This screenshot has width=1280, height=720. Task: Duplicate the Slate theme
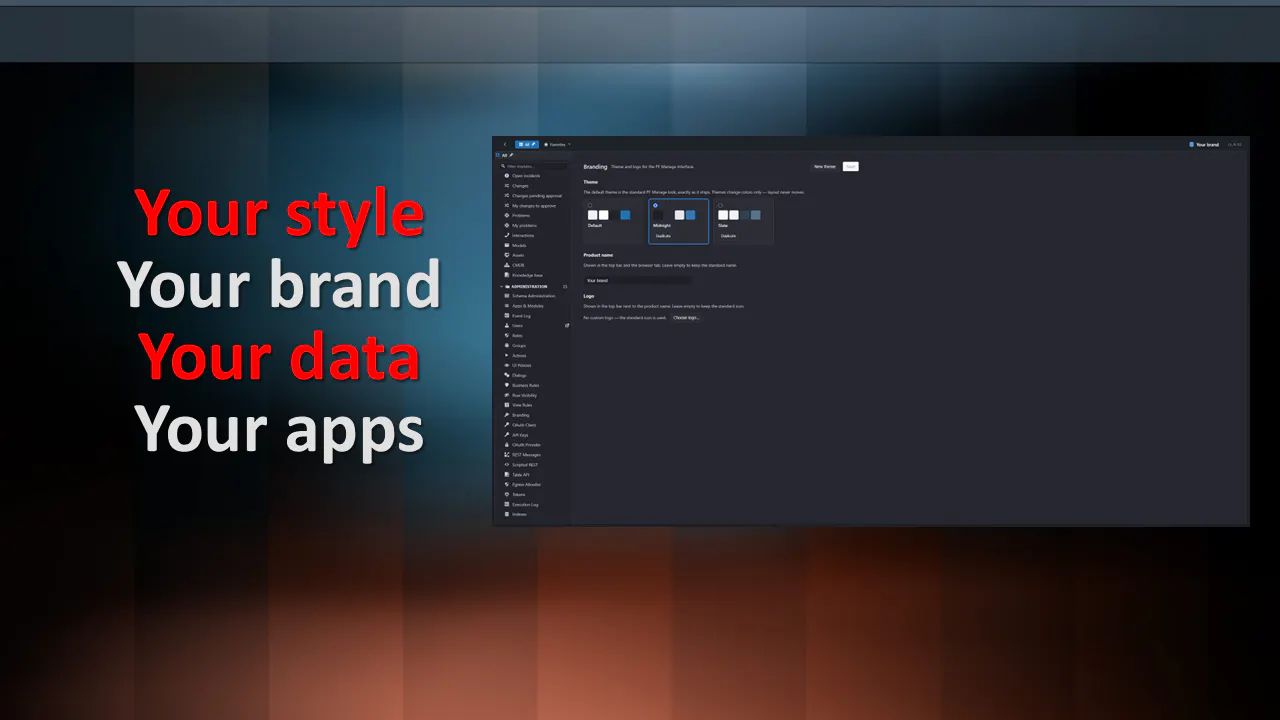pos(728,236)
